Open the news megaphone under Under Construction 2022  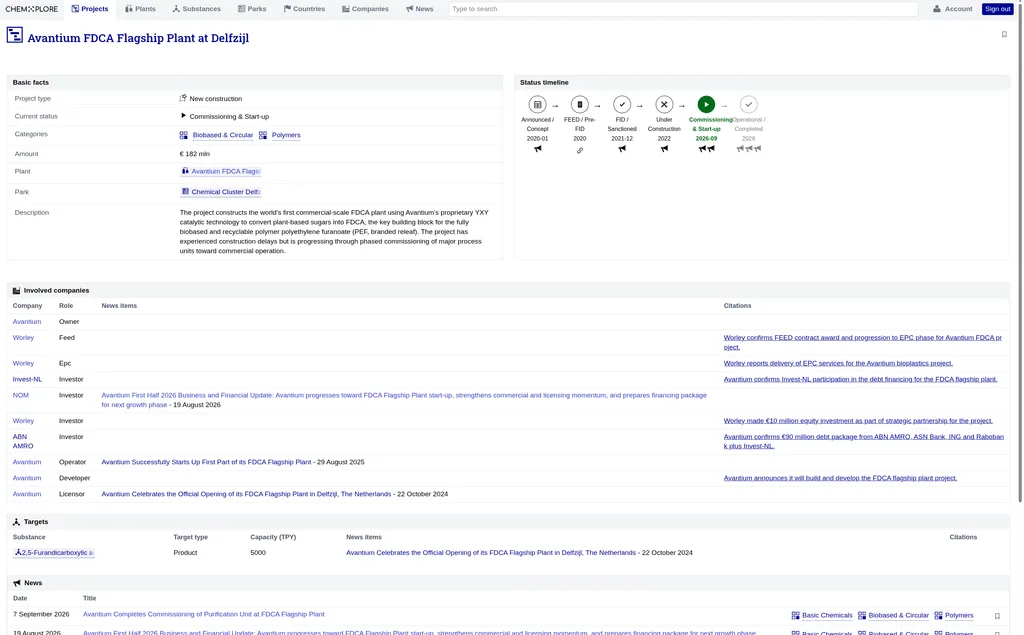point(664,149)
